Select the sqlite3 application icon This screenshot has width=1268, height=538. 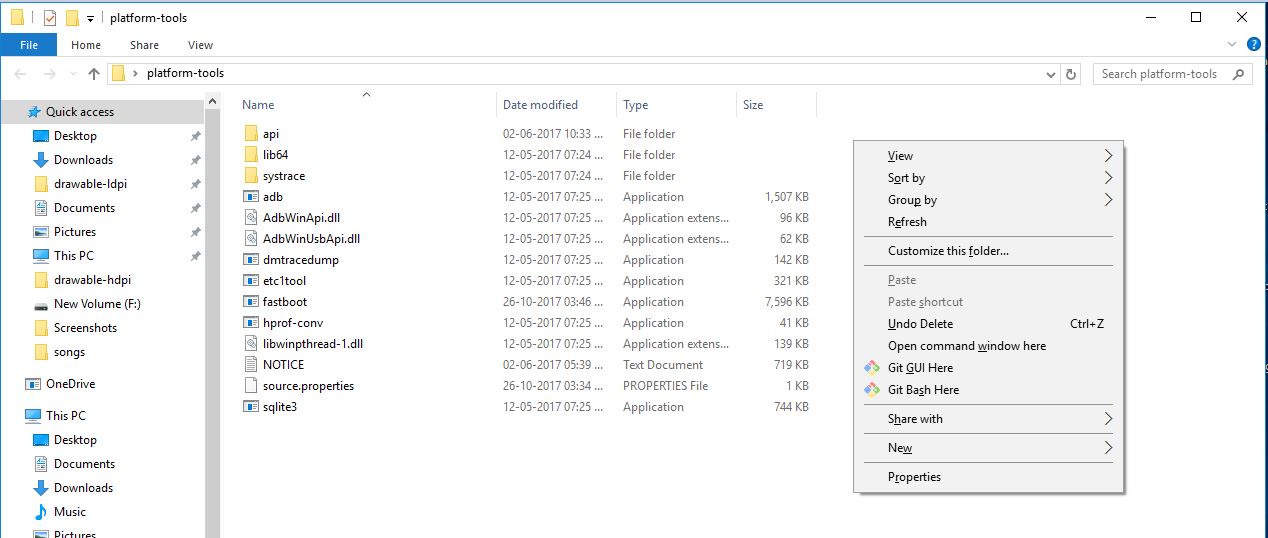tap(251, 407)
